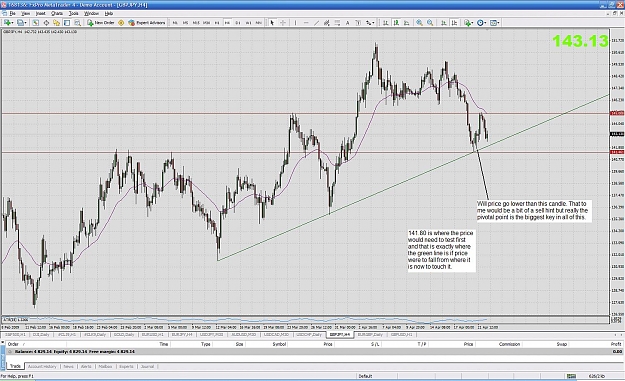Select the vertical line drawing tool

[x=295, y=23]
